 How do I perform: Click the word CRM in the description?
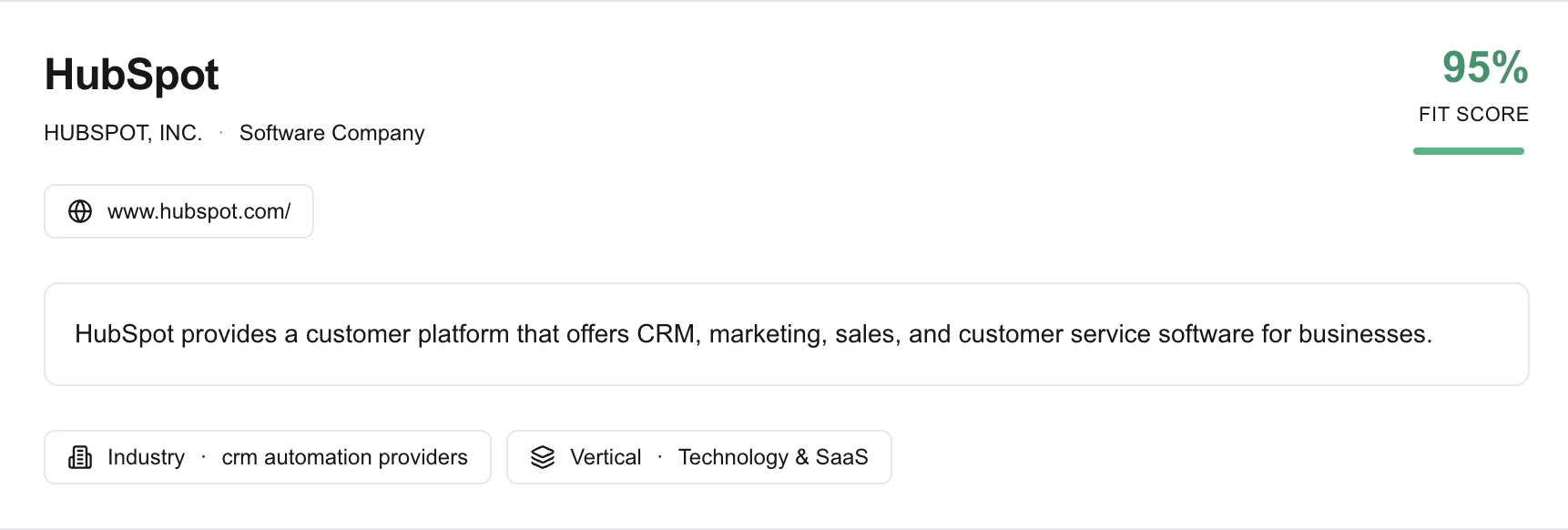[x=666, y=334]
